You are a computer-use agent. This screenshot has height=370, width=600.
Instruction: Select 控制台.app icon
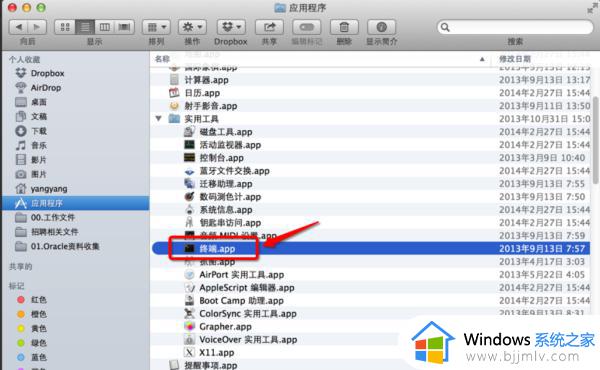click(x=189, y=158)
